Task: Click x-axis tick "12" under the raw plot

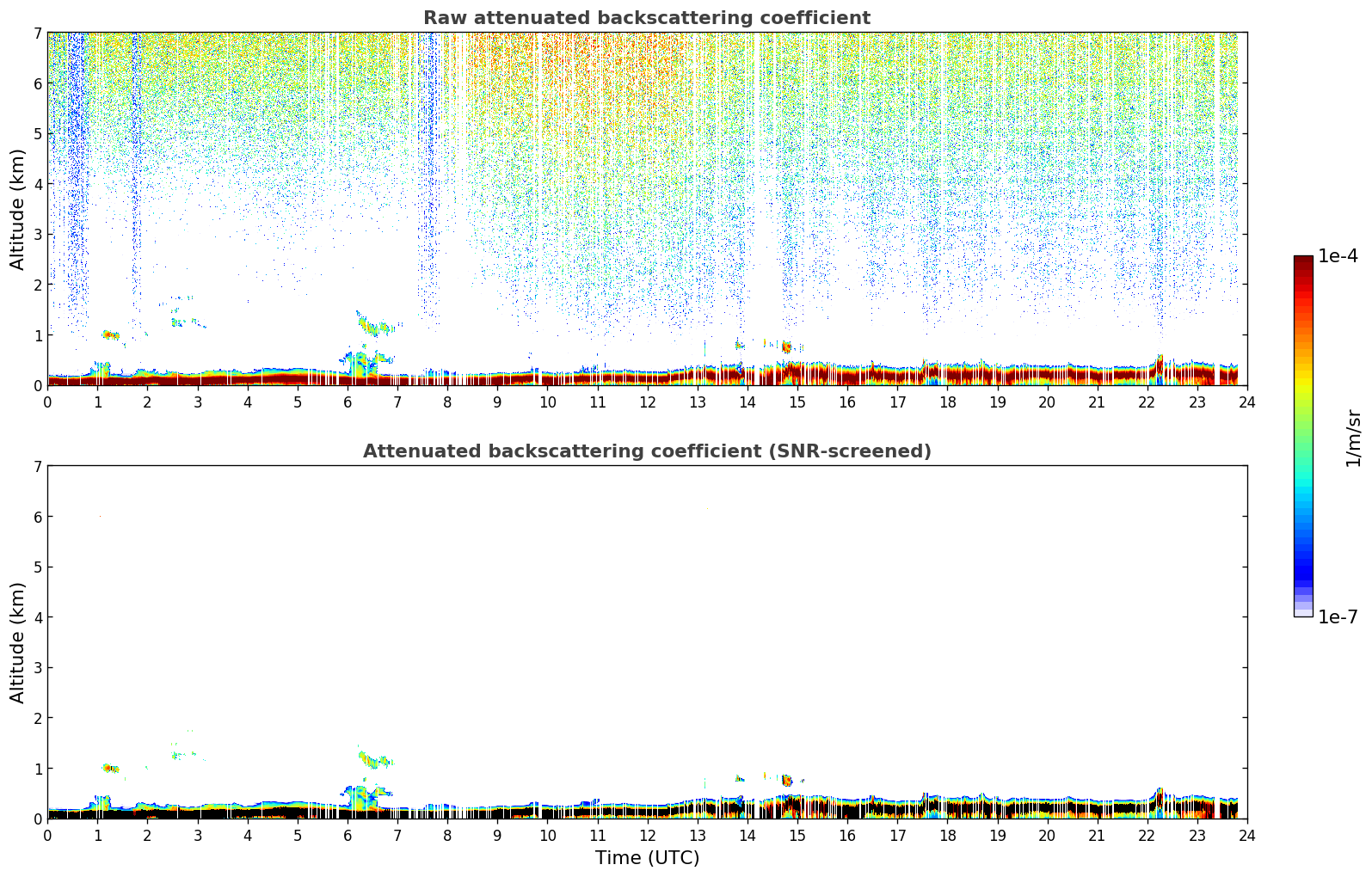Action: pos(647,402)
